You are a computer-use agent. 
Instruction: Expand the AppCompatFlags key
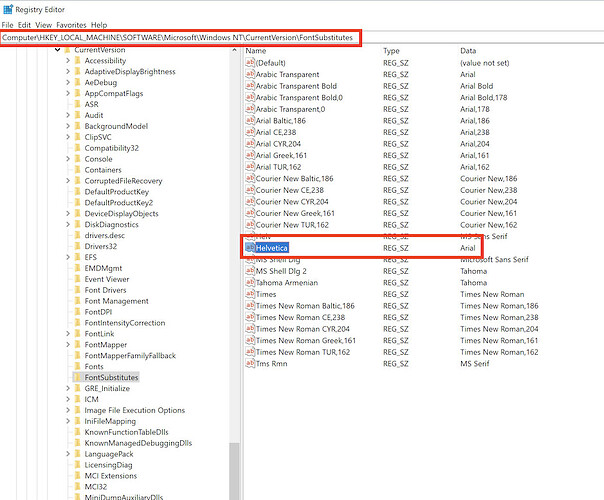click(68, 93)
